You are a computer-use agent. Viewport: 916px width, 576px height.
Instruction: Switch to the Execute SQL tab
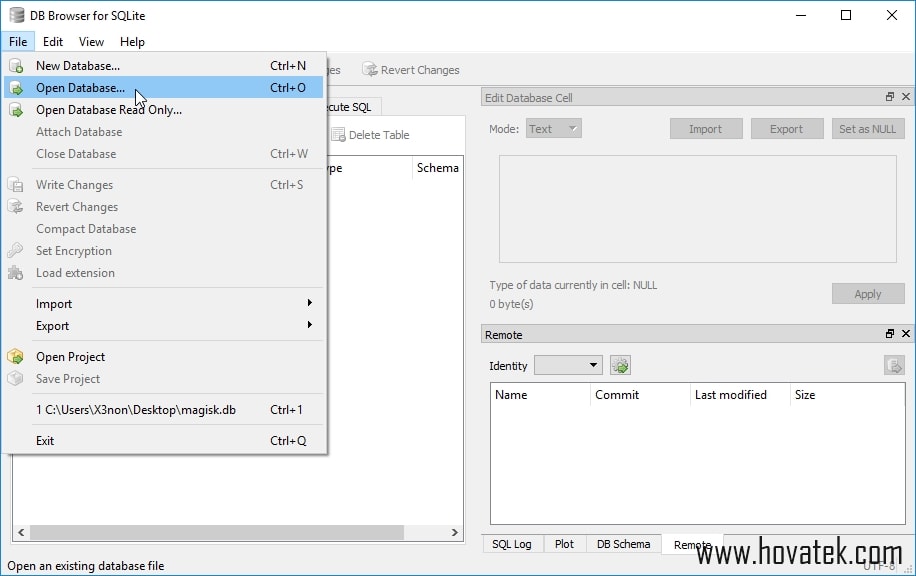click(353, 107)
